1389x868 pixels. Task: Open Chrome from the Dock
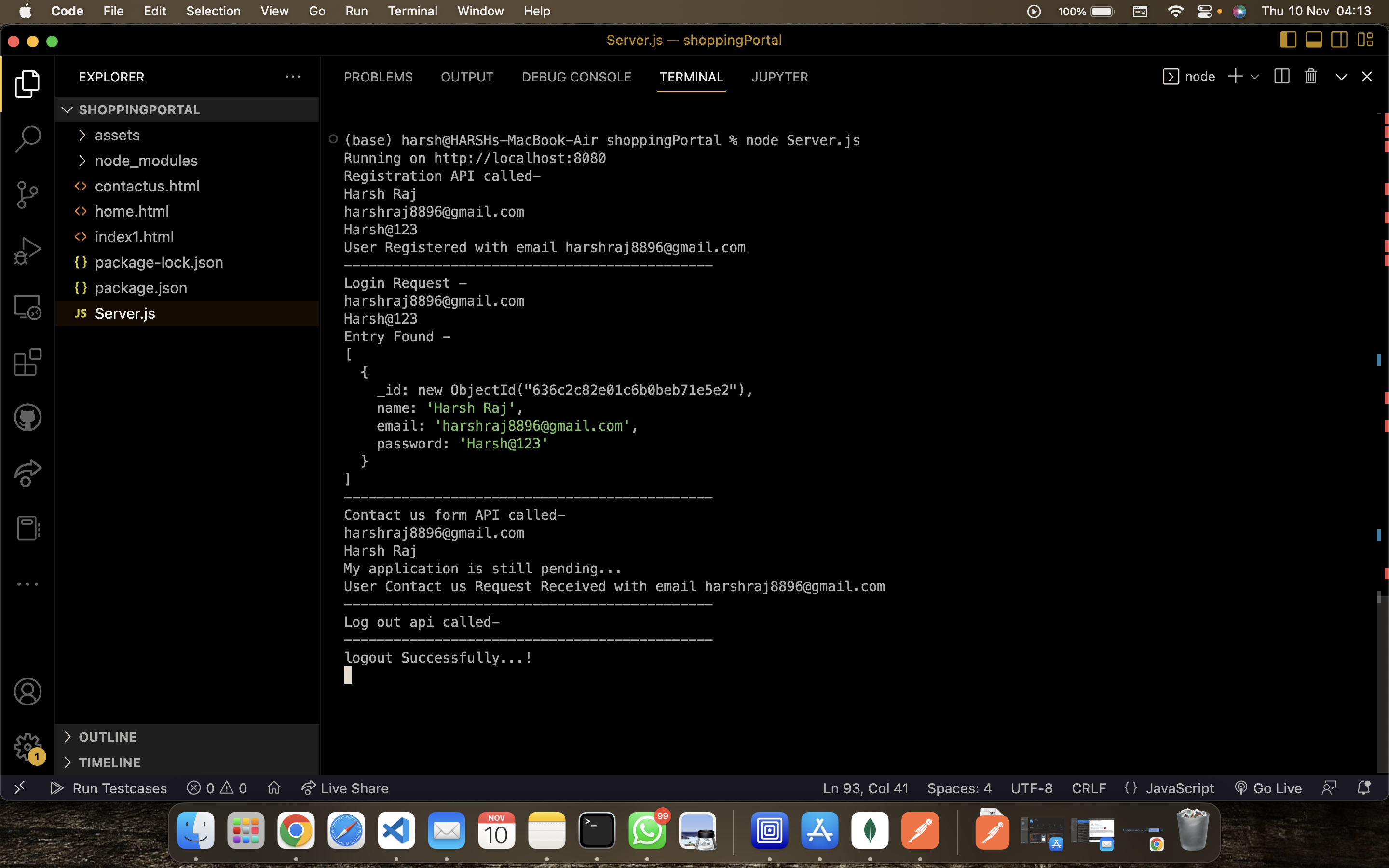pos(296,831)
